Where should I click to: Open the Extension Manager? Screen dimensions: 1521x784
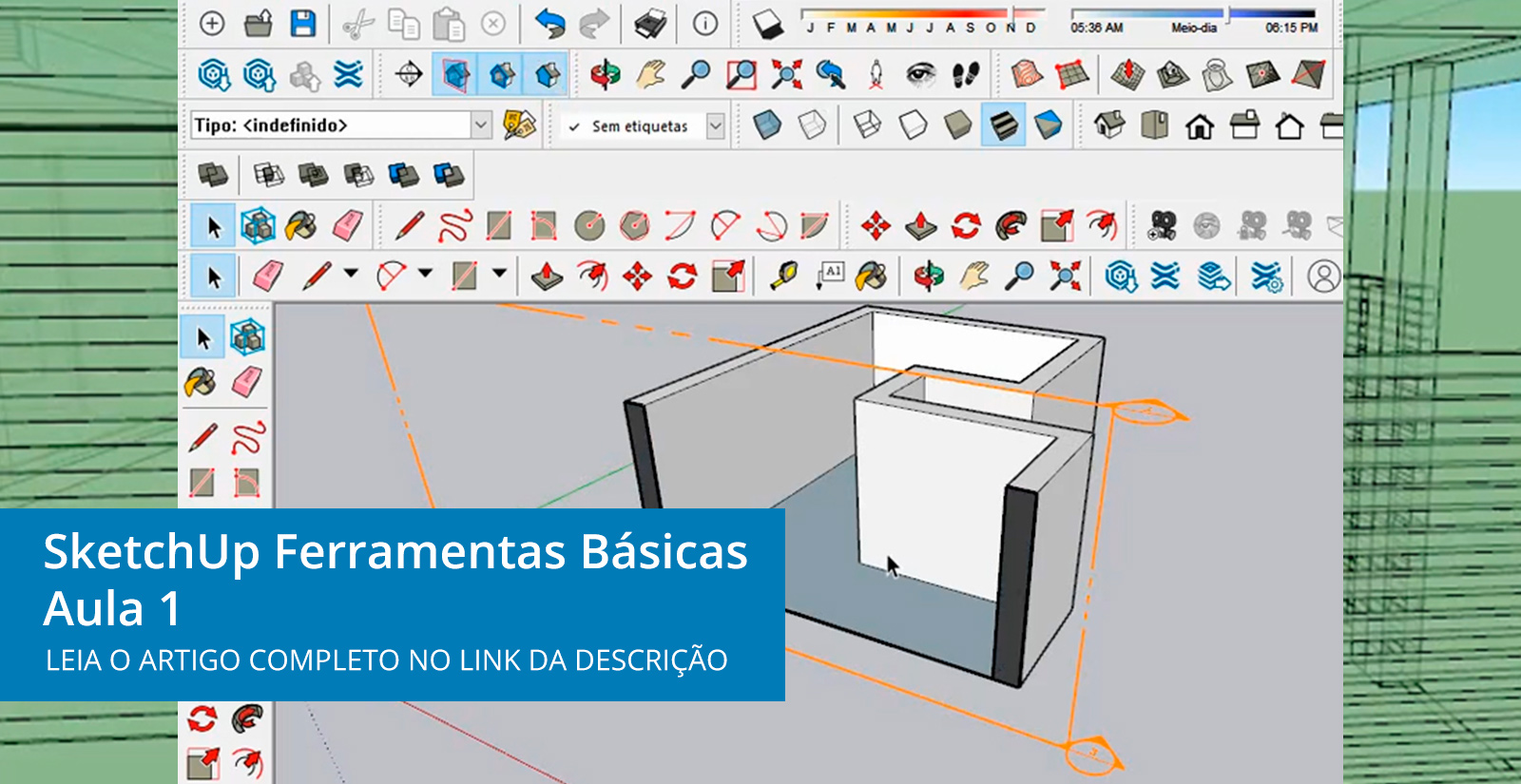tap(1266, 277)
